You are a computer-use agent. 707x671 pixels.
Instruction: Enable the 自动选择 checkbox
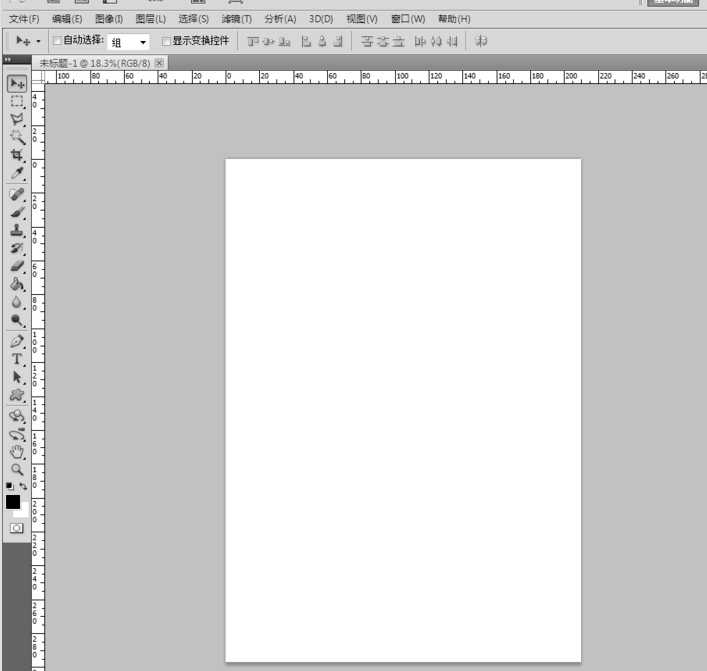(x=57, y=41)
